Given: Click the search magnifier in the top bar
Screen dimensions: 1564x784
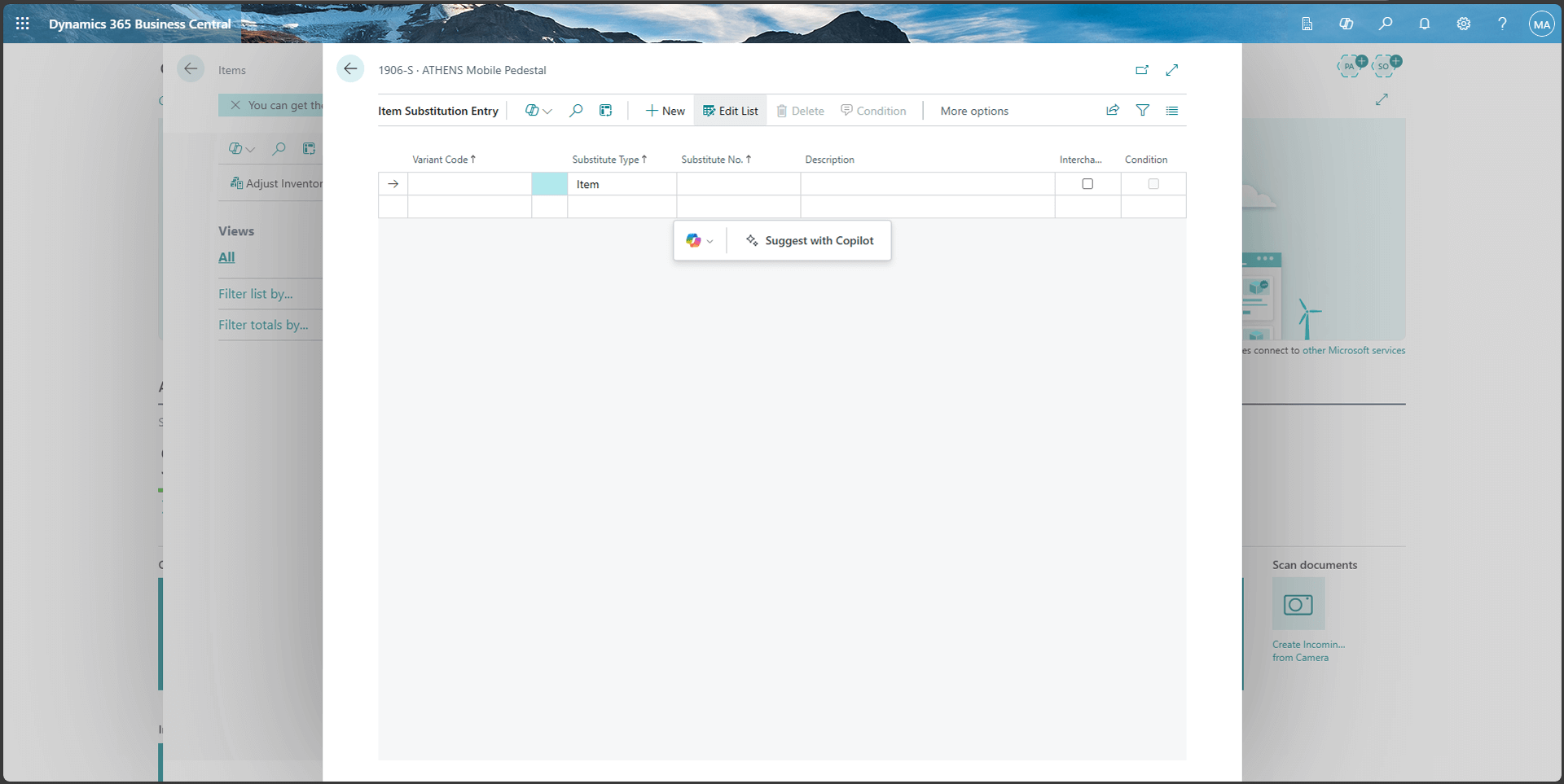Looking at the screenshot, I should coord(1386,24).
